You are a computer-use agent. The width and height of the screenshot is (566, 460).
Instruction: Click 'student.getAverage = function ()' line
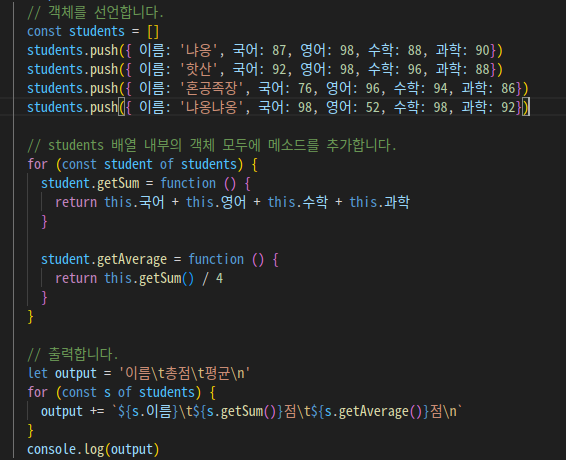[x=160, y=260]
